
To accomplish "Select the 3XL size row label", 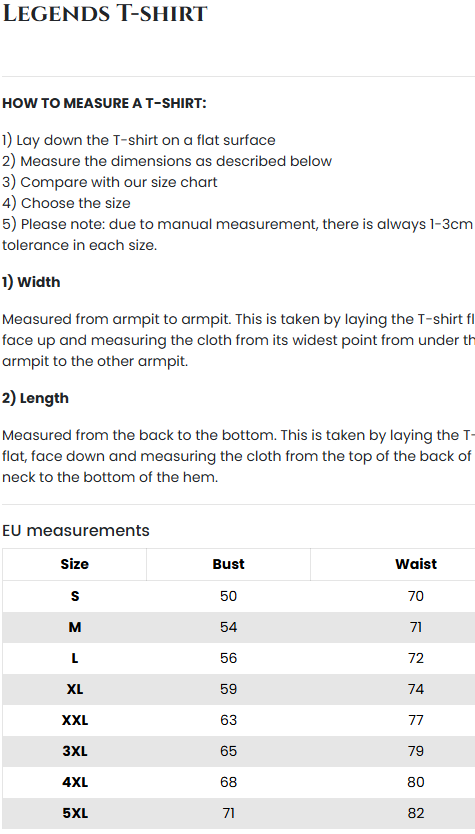I will click(x=75, y=752).
